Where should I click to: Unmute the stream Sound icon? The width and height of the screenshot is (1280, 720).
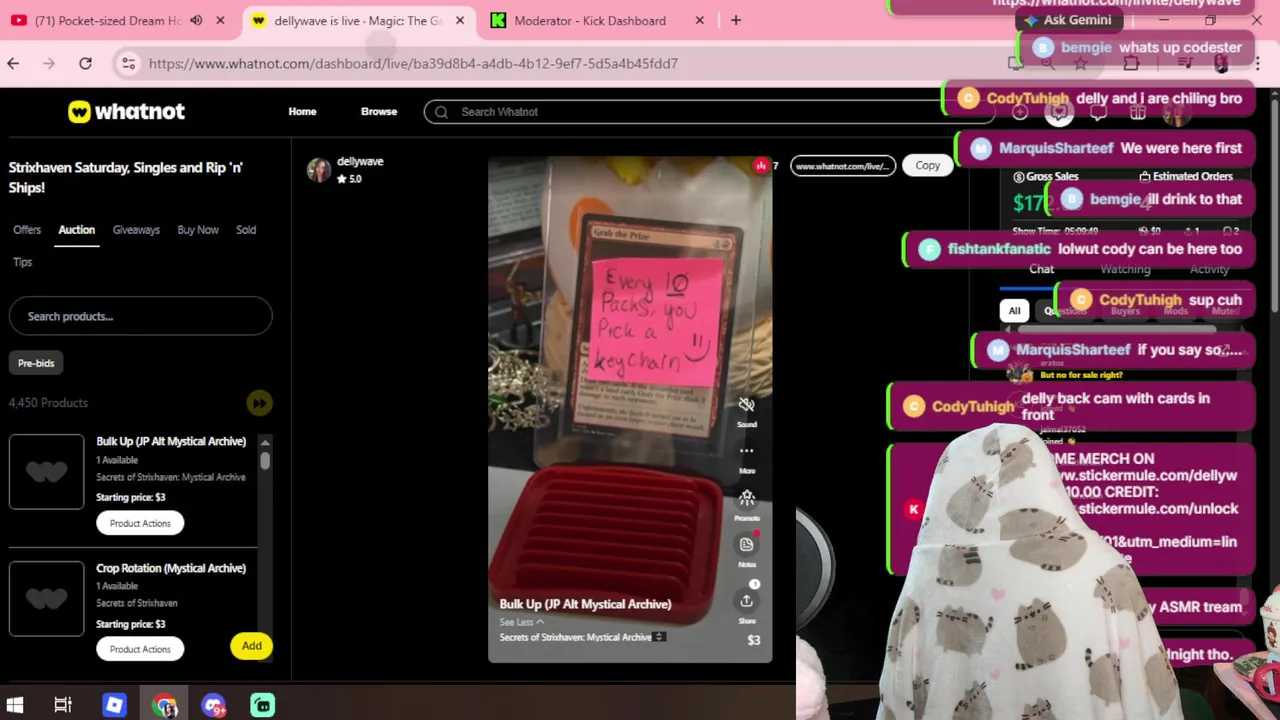746,405
